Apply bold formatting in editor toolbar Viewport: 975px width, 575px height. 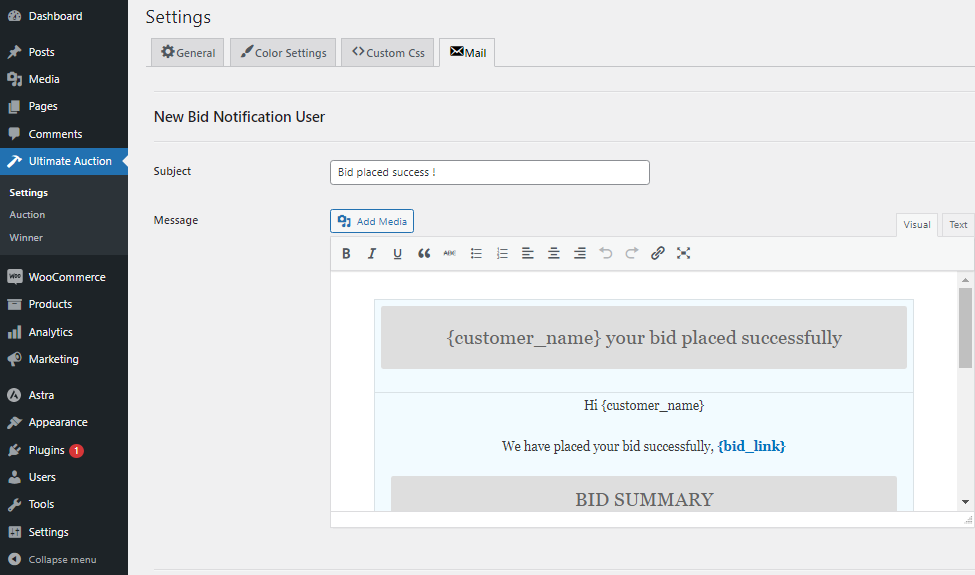point(346,253)
